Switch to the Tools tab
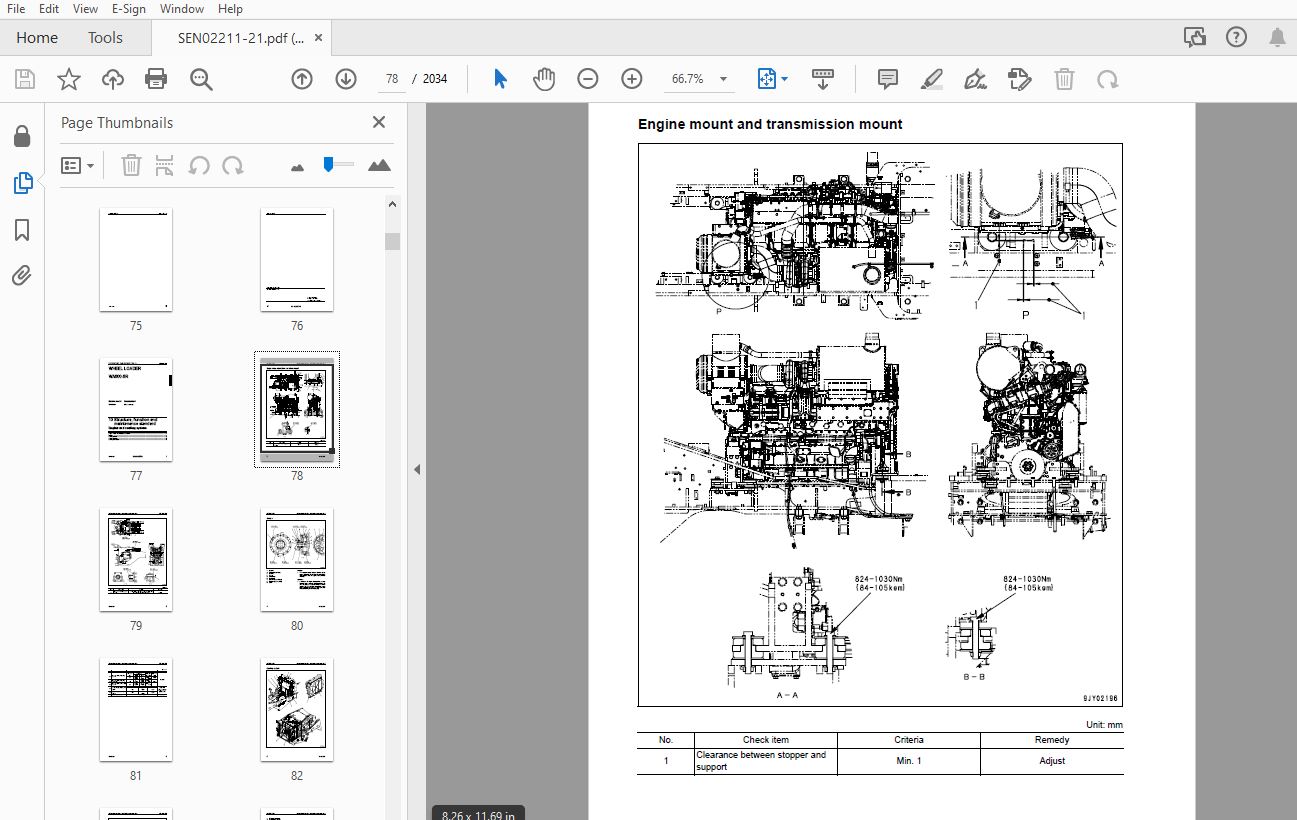The width and height of the screenshot is (1297, 820). coord(105,38)
